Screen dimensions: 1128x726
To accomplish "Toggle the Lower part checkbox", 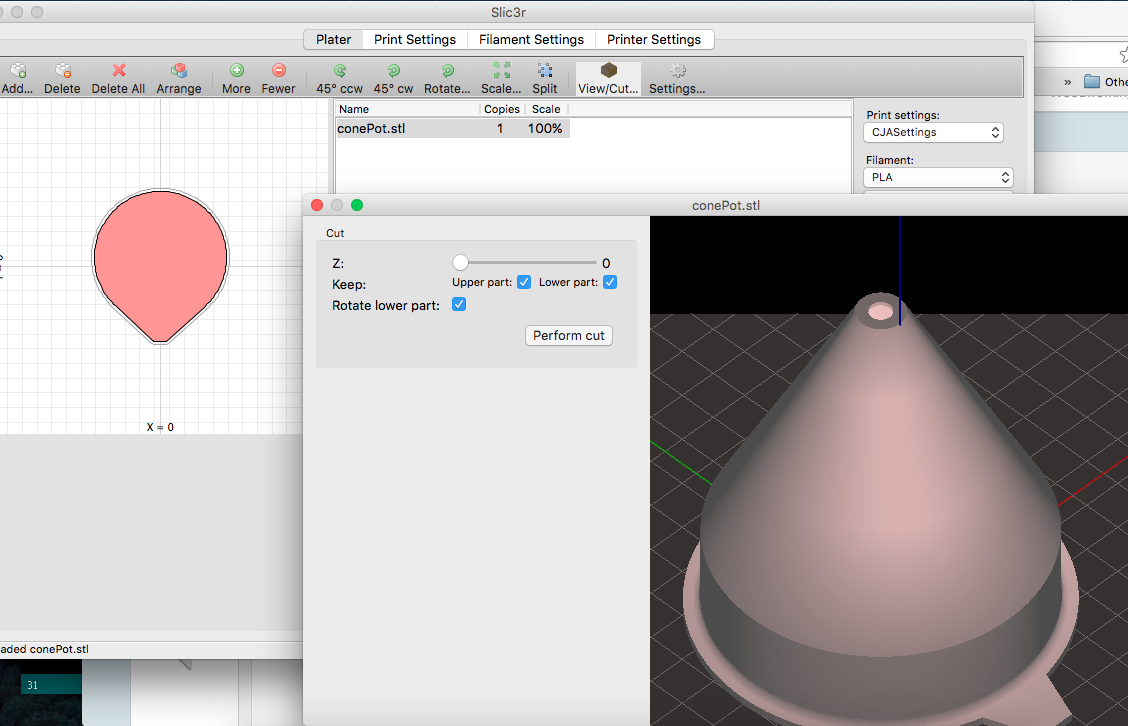I will pyautogui.click(x=609, y=282).
